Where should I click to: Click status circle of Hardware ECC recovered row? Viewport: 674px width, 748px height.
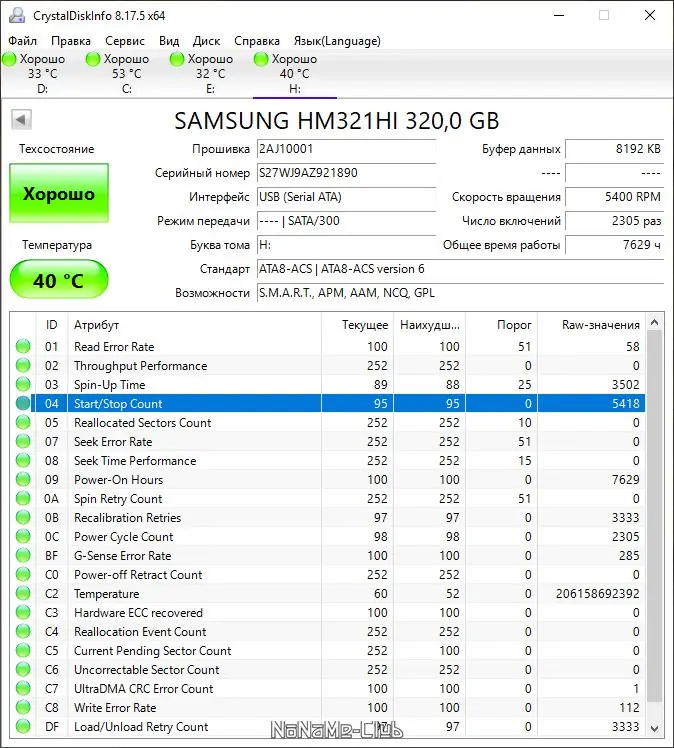click(23, 612)
